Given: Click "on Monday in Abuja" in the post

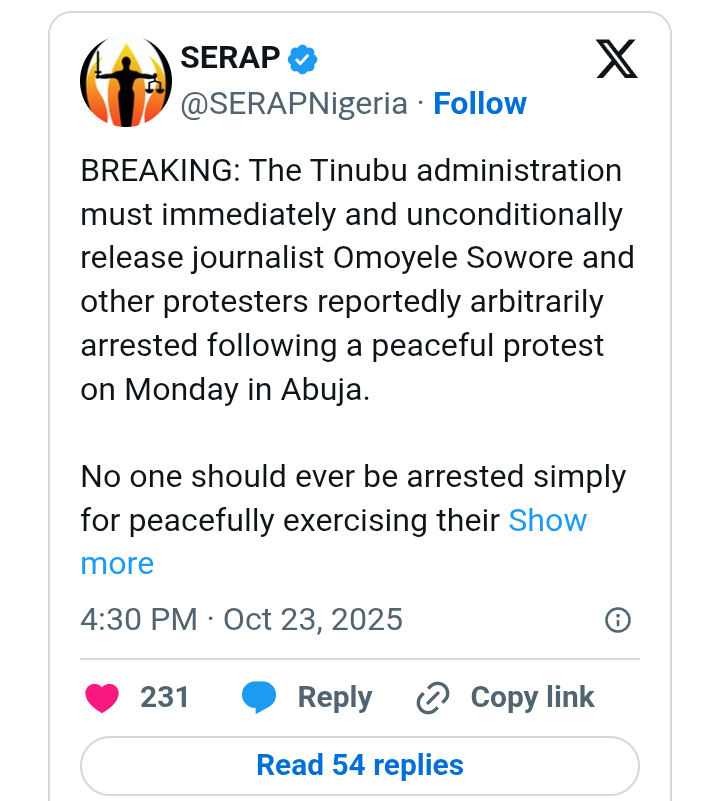Looking at the screenshot, I should point(225,389).
